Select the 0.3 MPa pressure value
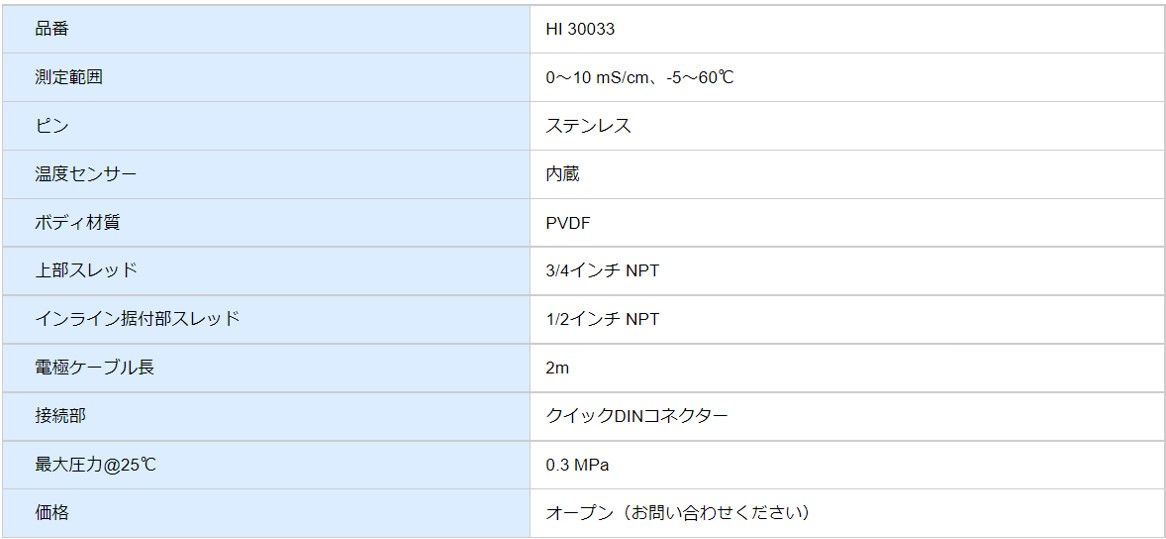The image size is (1166, 539). (x=578, y=465)
